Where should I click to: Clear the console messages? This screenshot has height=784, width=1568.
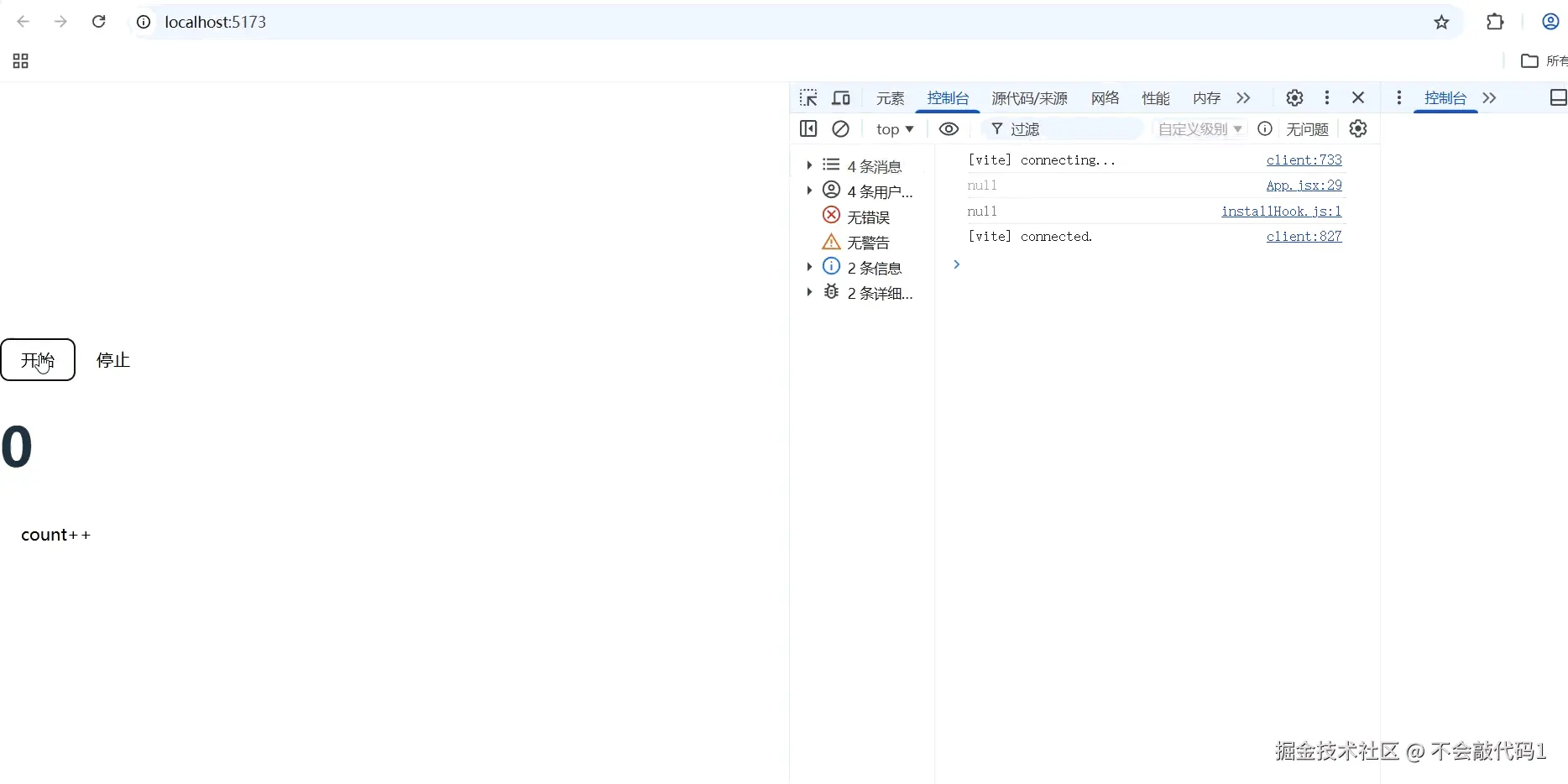pyautogui.click(x=841, y=128)
